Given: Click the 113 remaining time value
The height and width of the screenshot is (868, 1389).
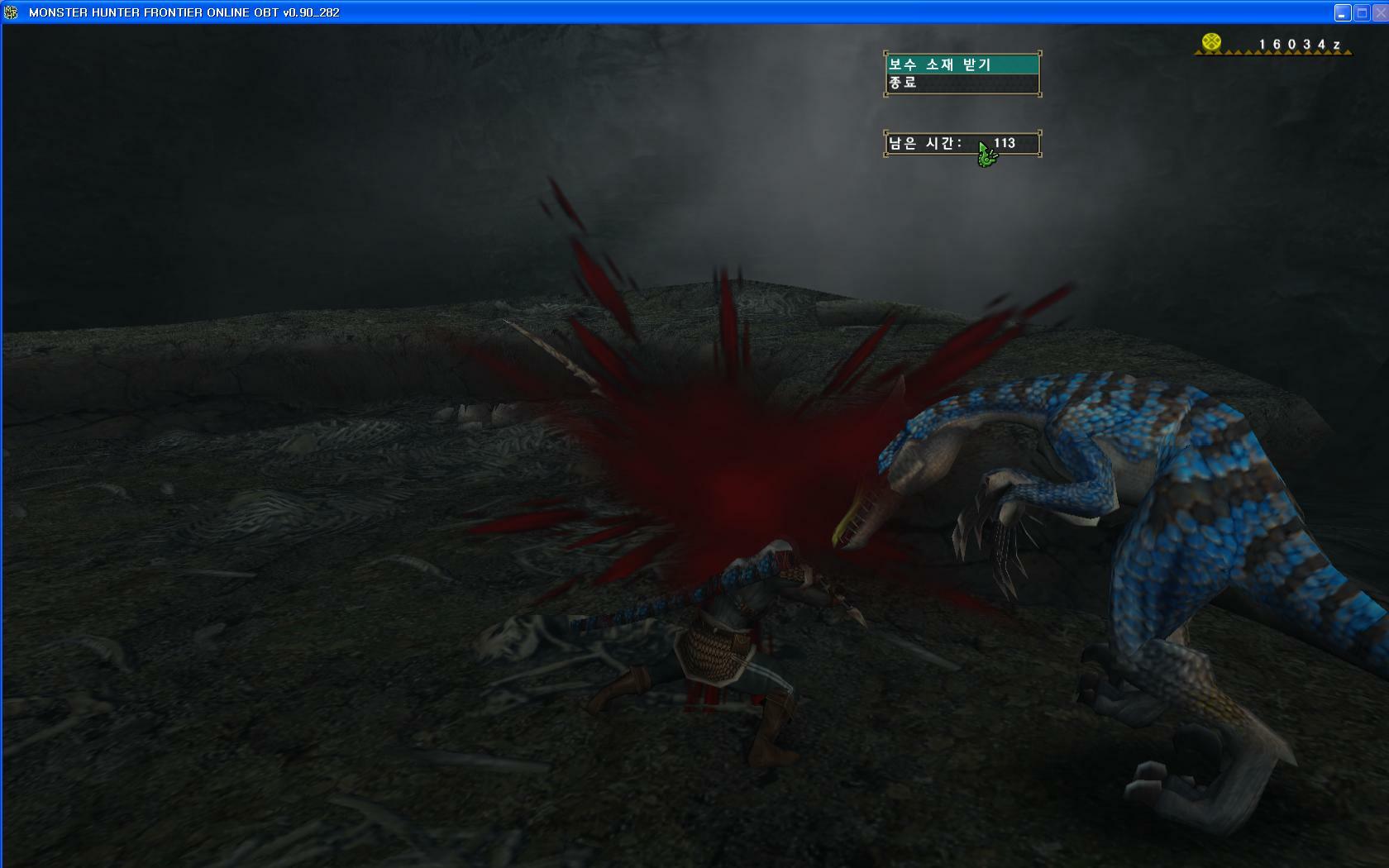Looking at the screenshot, I should (x=1005, y=143).
